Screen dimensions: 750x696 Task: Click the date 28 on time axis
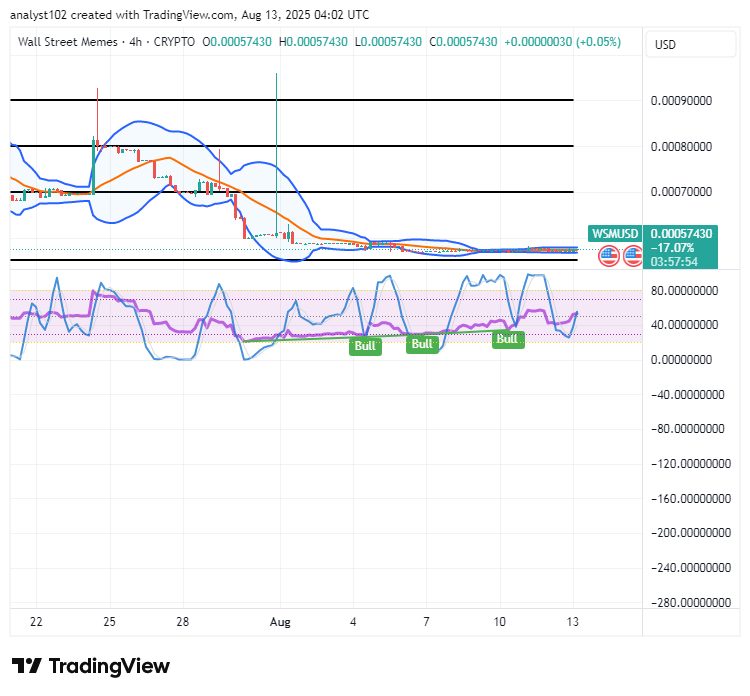point(183,622)
